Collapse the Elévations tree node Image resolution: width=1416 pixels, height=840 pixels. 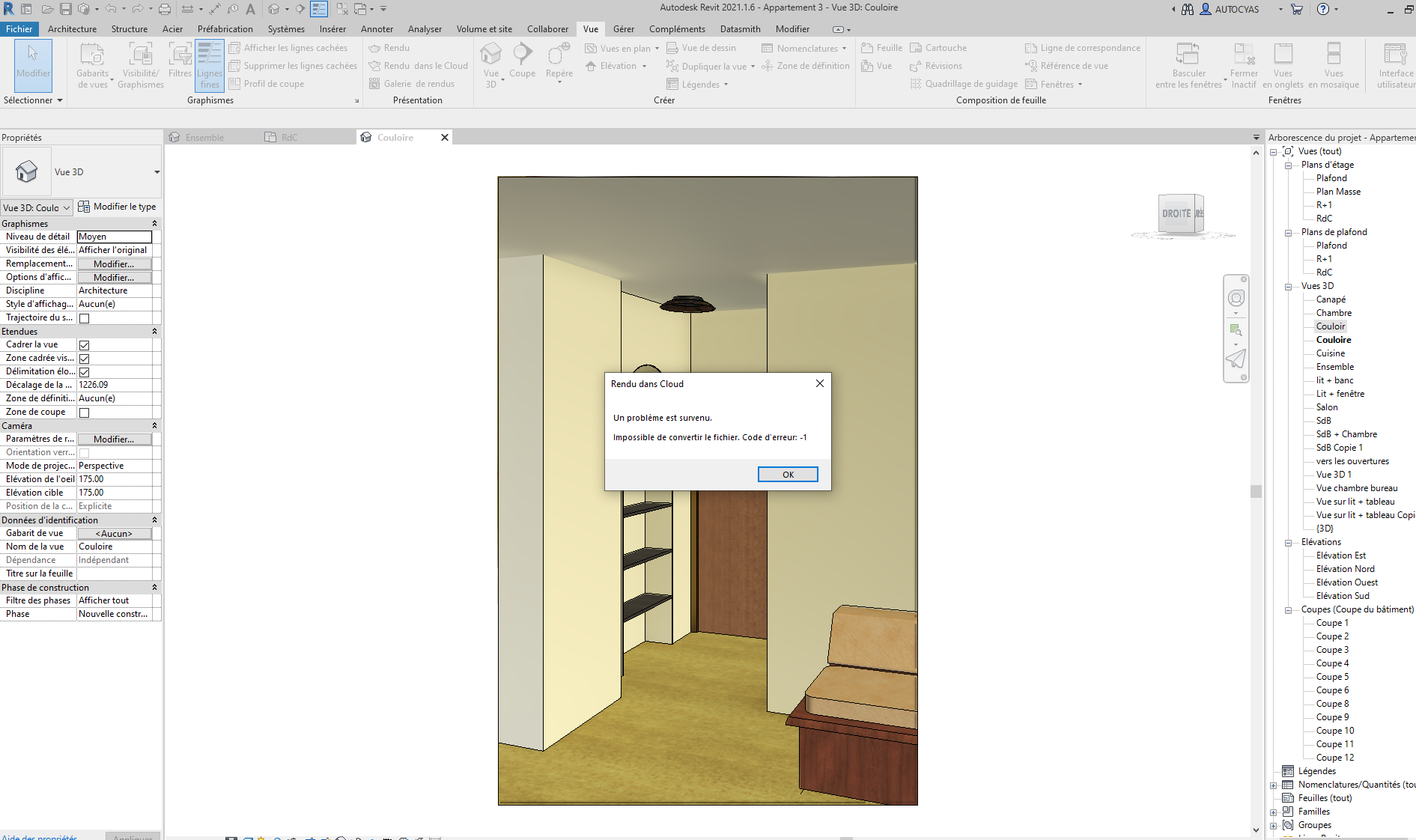[x=1288, y=542]
